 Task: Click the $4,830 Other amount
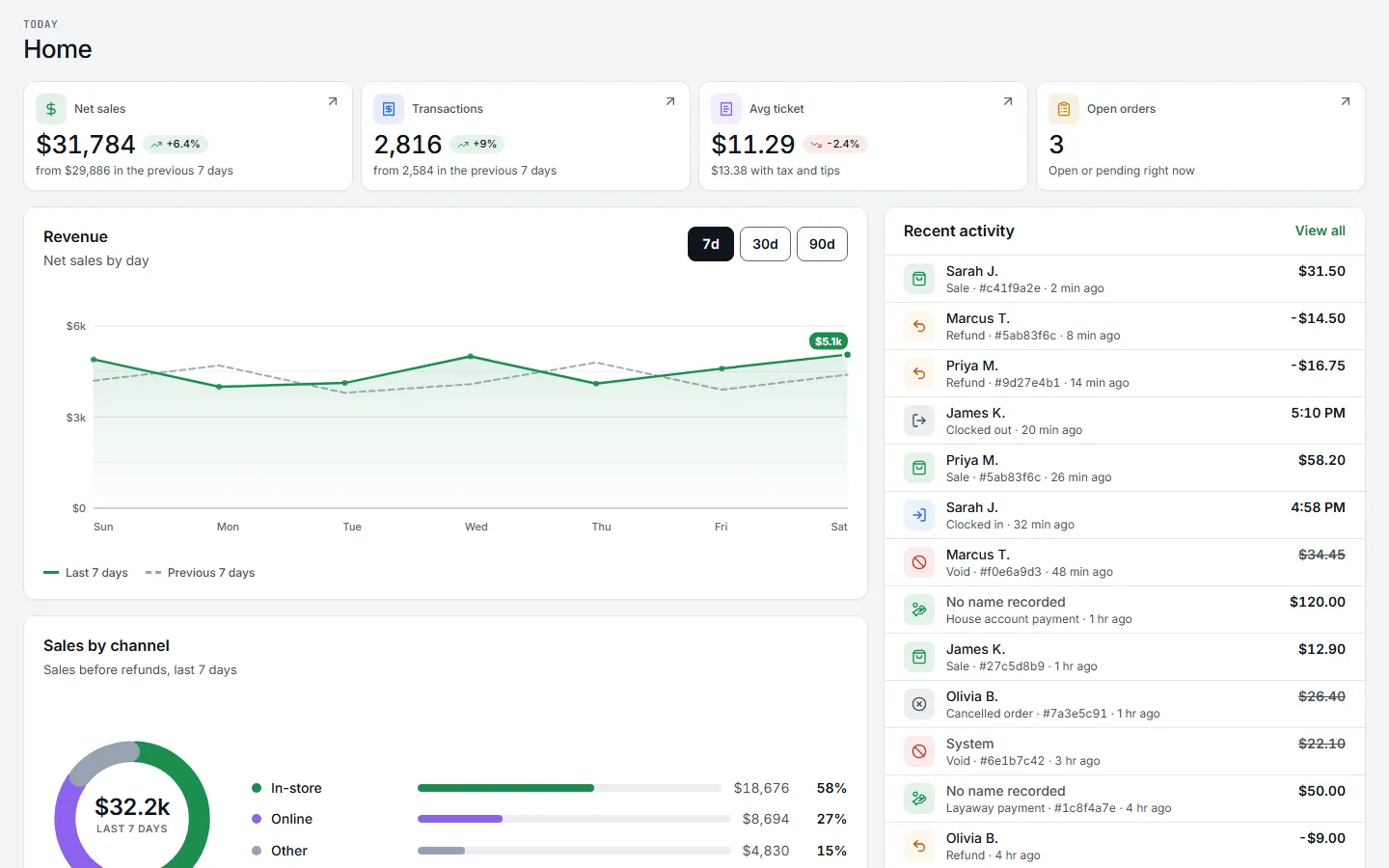[766, 851]
